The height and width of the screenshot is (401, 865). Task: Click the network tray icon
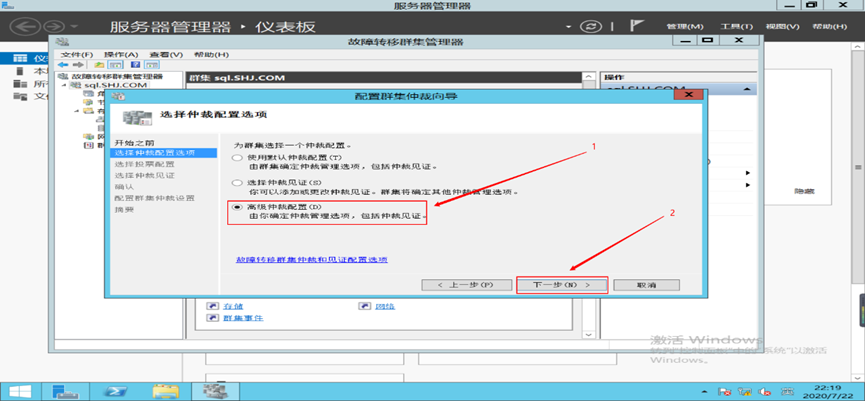[x=746, y=392]
